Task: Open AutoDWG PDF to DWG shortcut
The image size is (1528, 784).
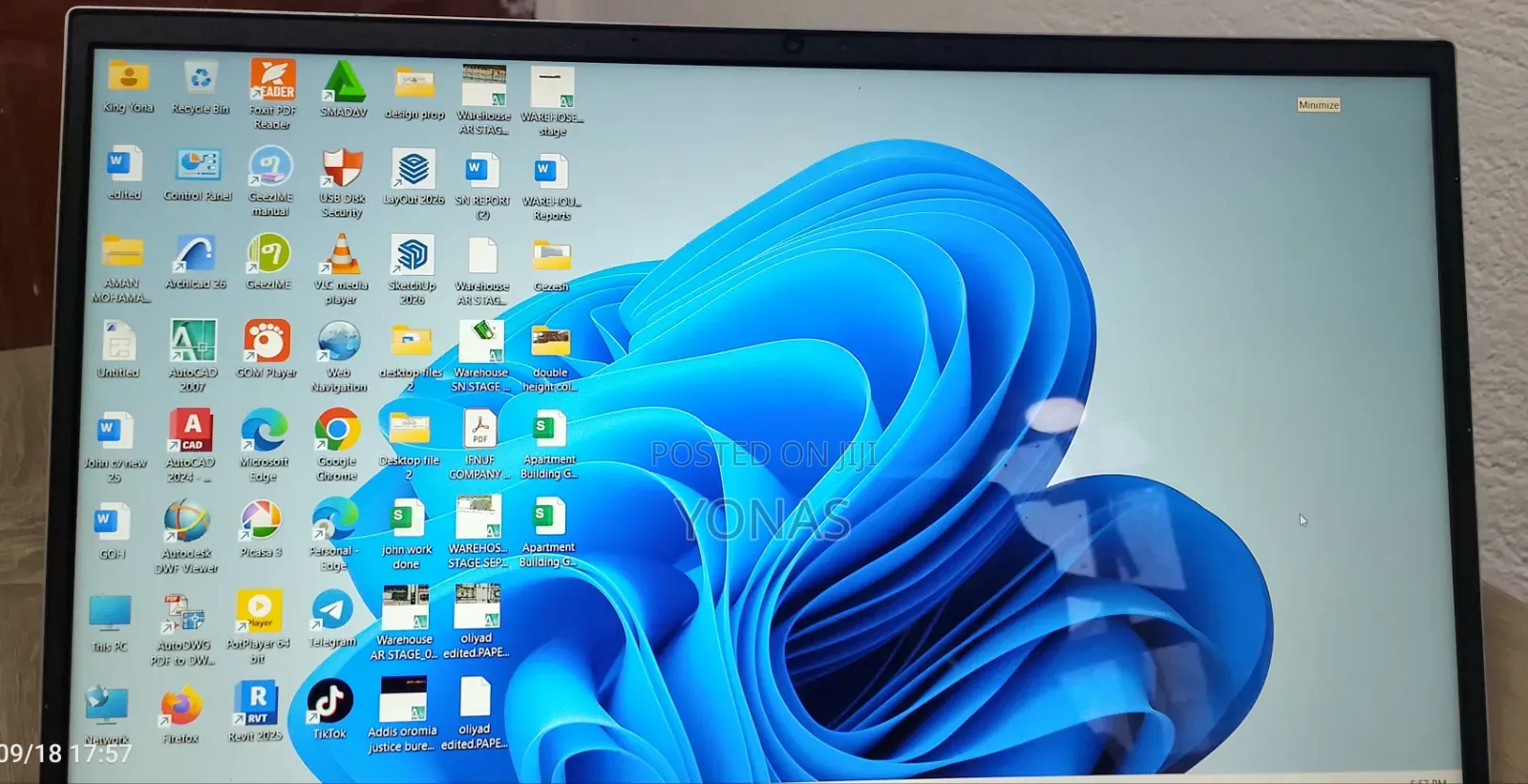Action: coord(182,630)
